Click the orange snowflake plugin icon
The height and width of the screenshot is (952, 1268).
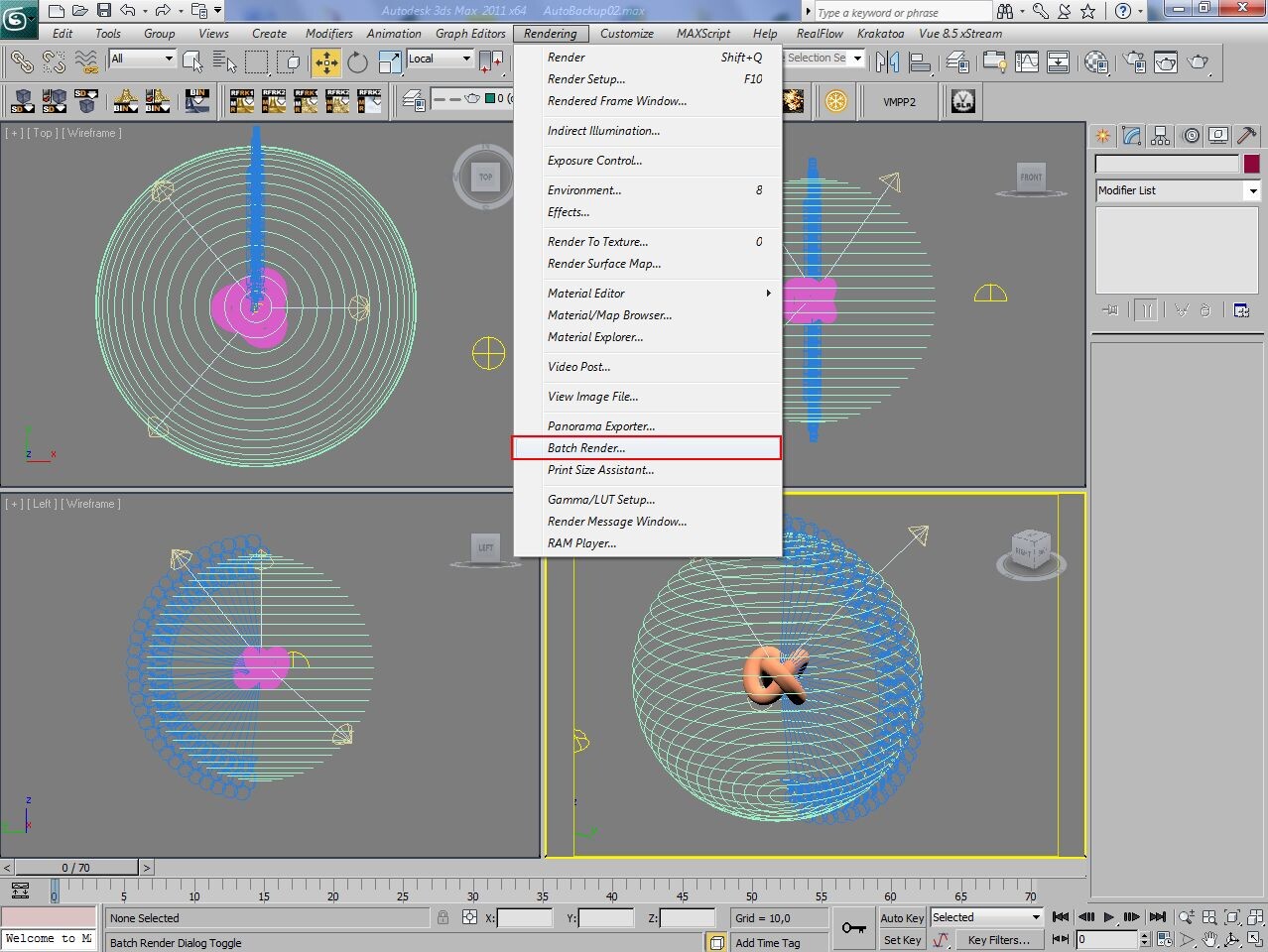[x=836, y=101]
